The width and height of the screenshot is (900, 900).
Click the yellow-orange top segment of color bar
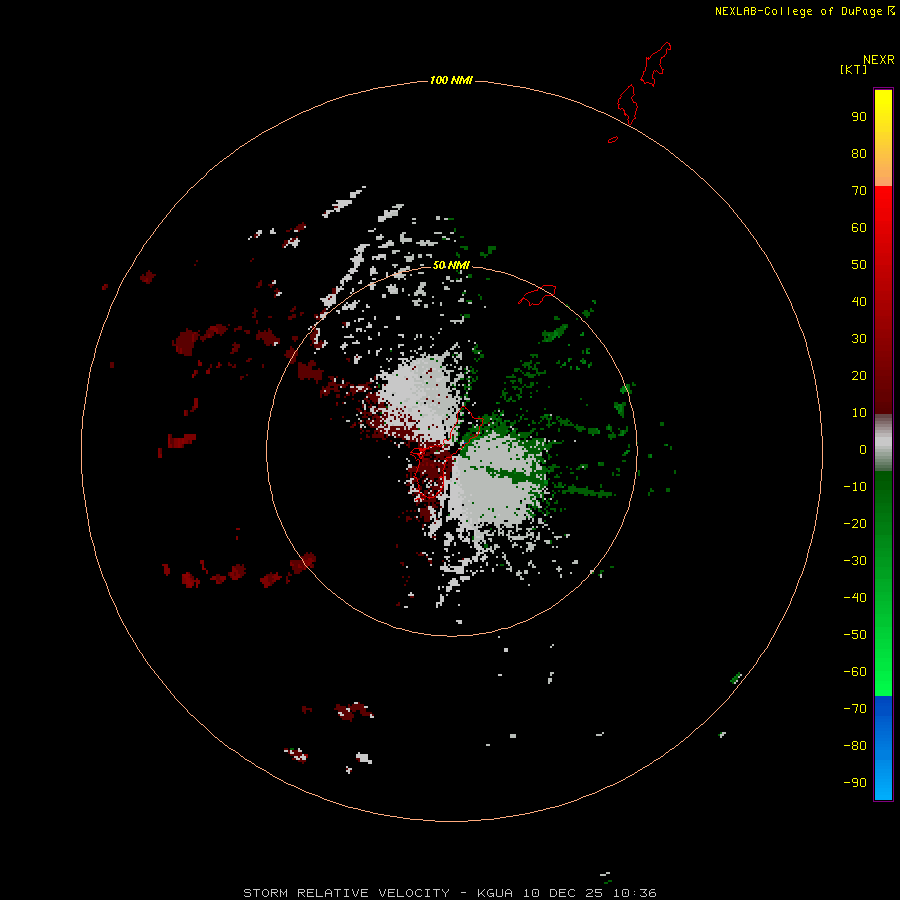pos(883,138)
